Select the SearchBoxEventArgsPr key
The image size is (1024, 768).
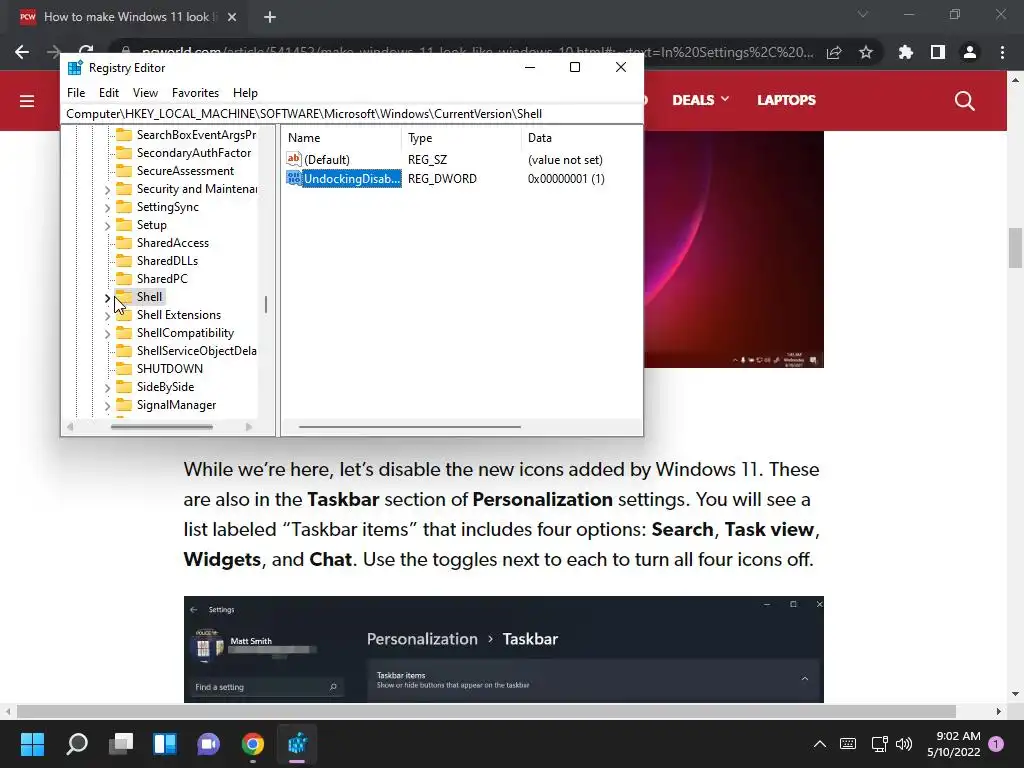(x=196, y=135)
